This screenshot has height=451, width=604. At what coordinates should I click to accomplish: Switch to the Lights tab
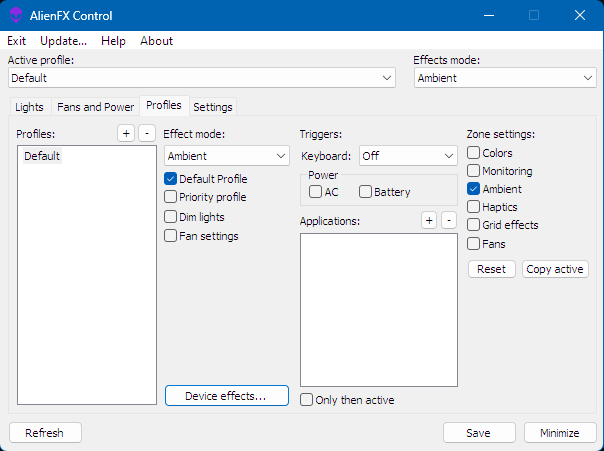[x=29, y=107]
